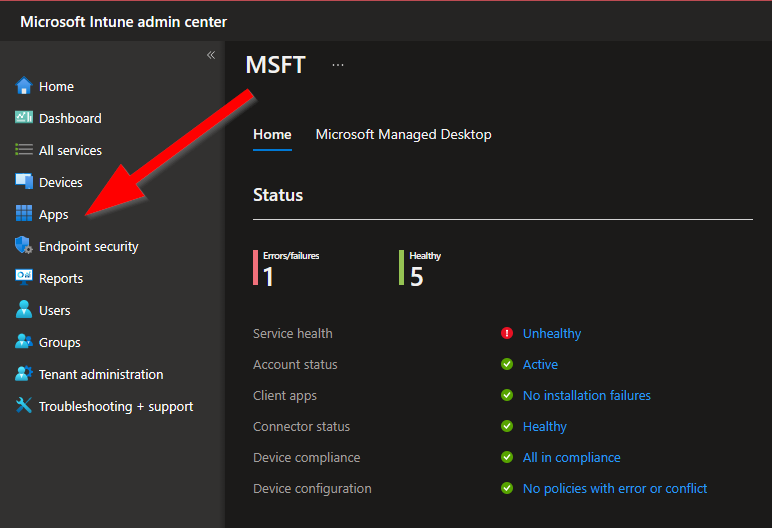Click the Users person icon
772x528 pixels.
(x=24, y=309)
